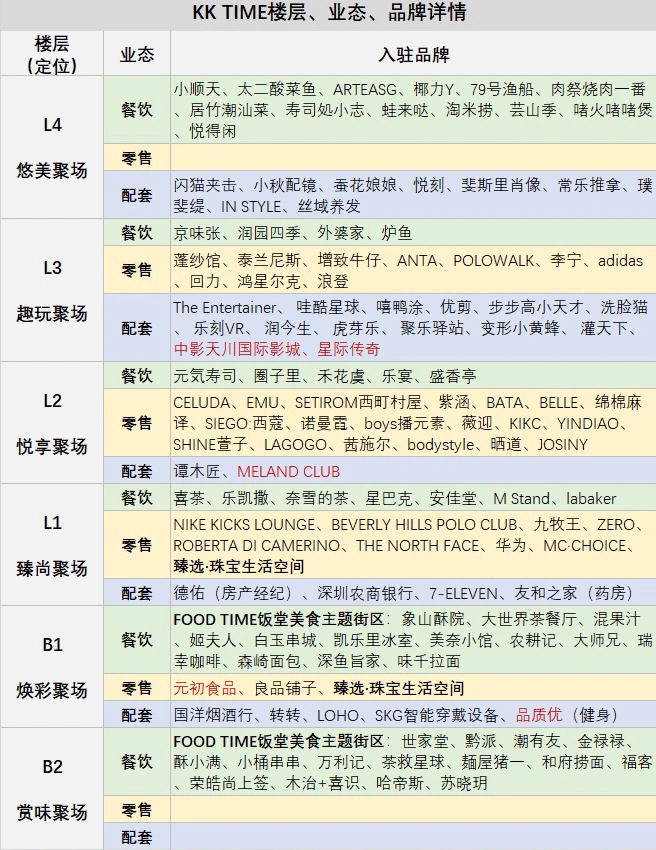Click the L1 臻尚聚场 floor cell
656x850 pixels.
pos(52,545)
